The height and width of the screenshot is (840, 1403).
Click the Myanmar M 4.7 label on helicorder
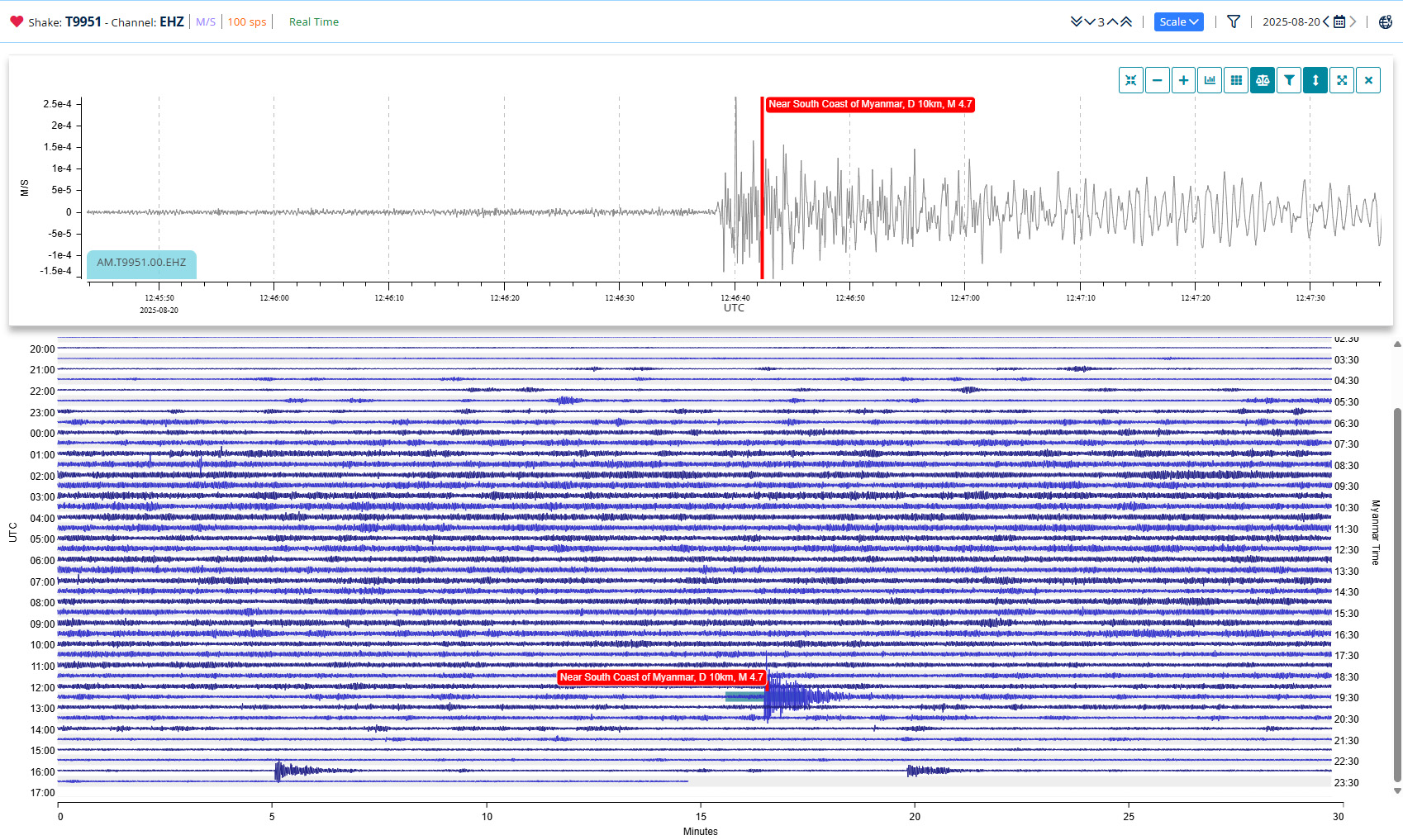(x=662, y=677)
